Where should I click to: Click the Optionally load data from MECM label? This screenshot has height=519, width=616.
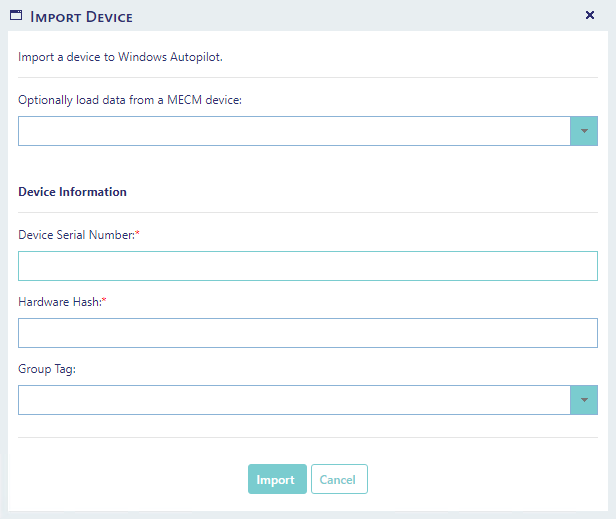click(130, 100)
